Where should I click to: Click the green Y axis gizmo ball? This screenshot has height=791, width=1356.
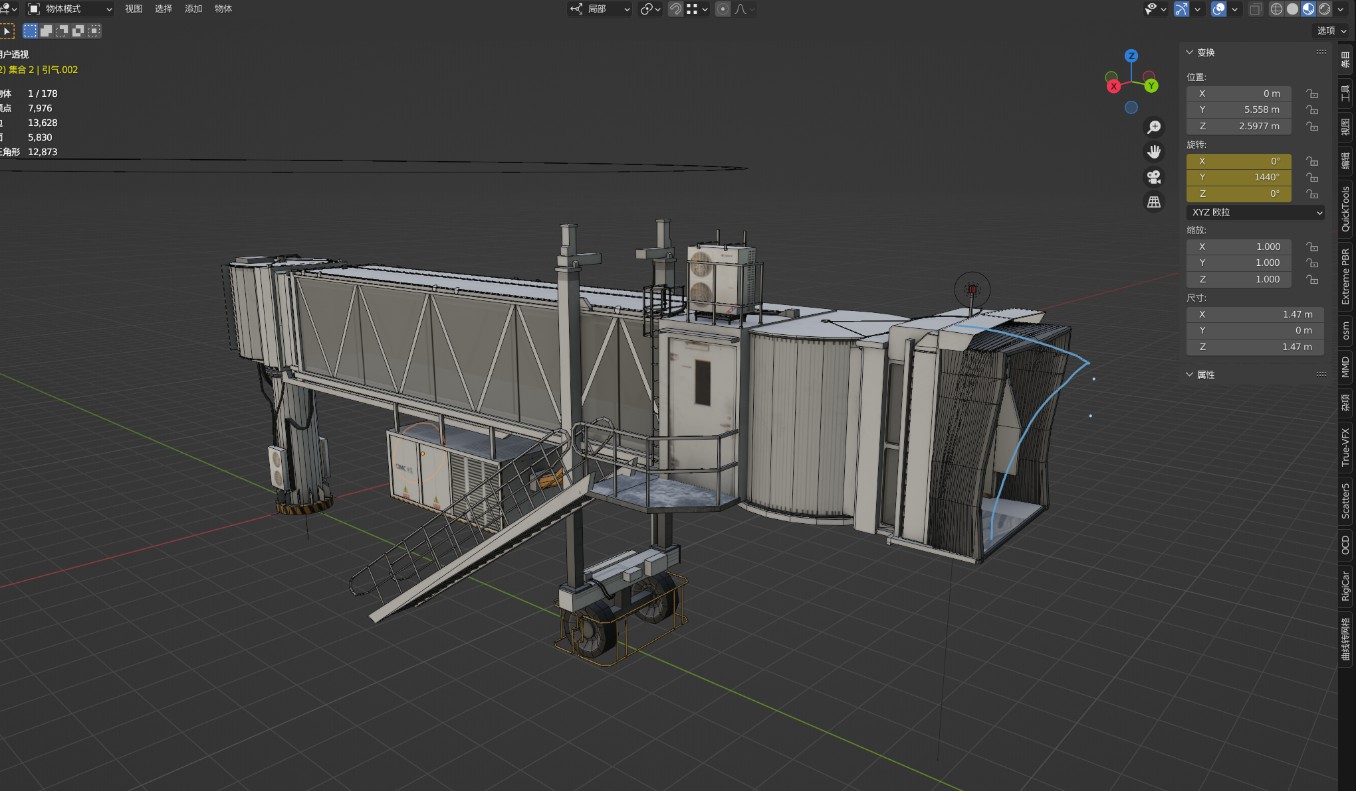pos(1152,86)
